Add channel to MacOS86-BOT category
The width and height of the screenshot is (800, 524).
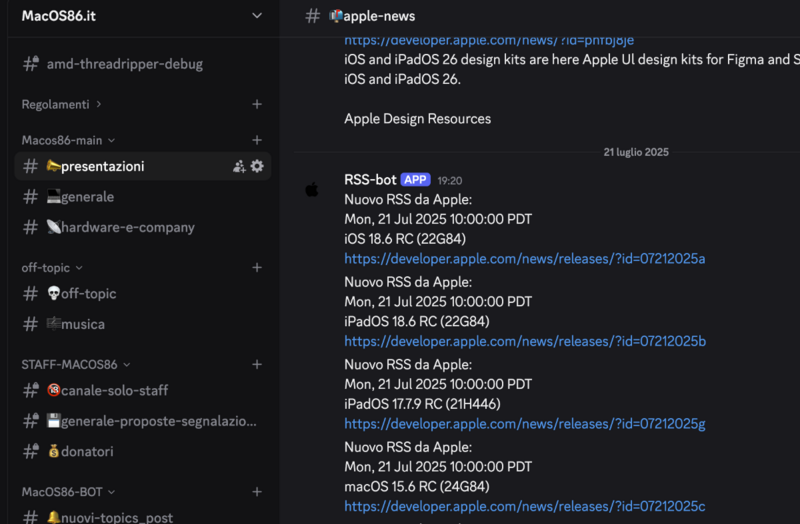[x=257, y=492]
